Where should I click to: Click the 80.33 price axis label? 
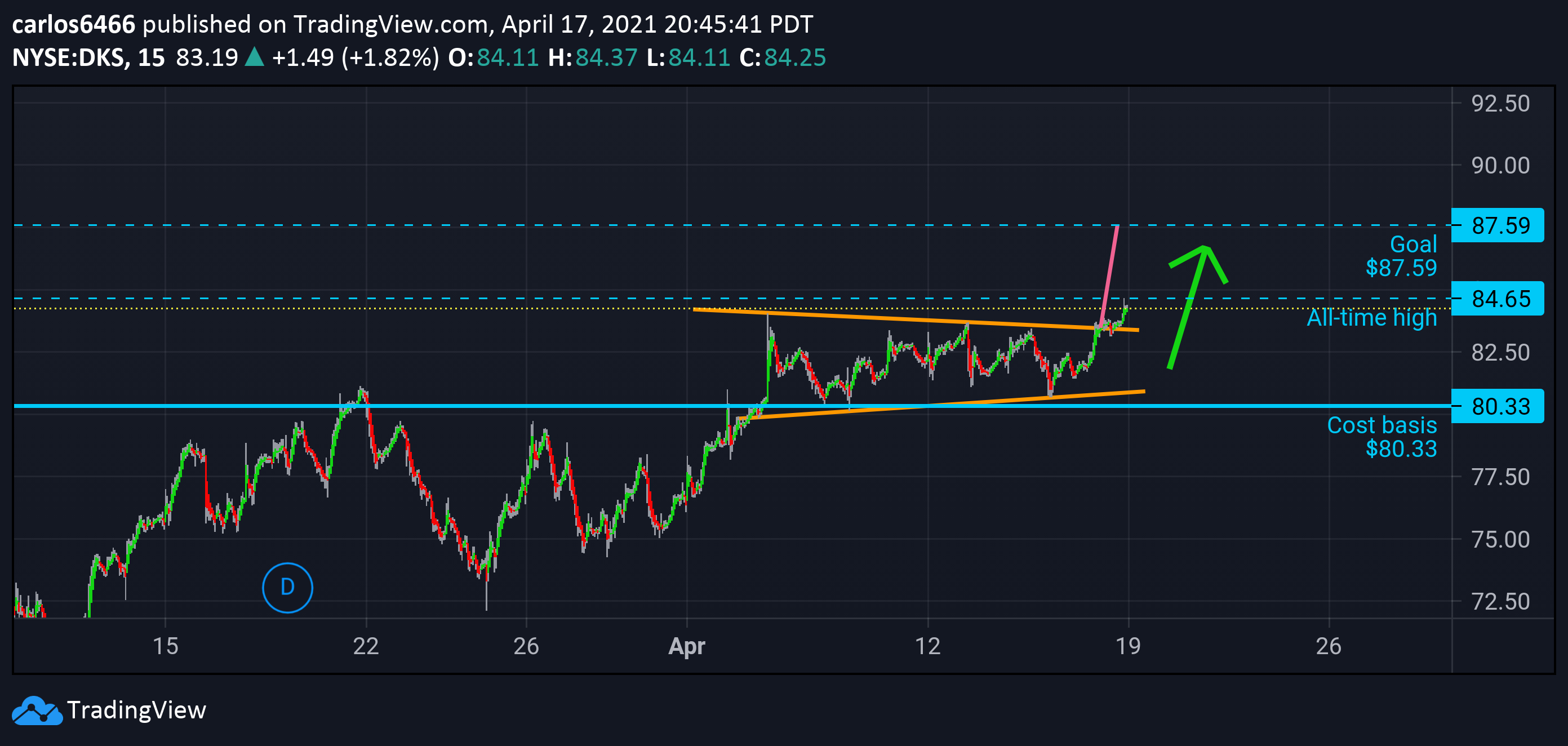point(1498,406)
